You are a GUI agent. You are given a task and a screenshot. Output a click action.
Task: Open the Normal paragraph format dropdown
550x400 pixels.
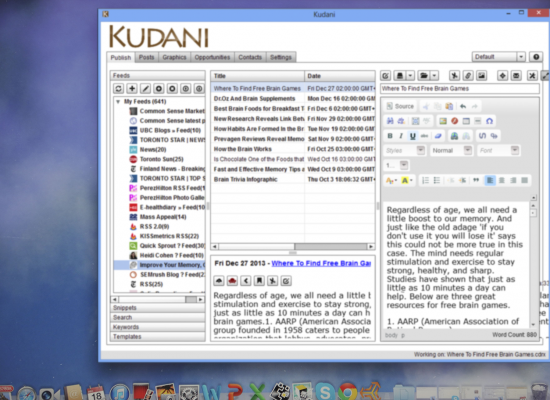[x=451, y=151]
